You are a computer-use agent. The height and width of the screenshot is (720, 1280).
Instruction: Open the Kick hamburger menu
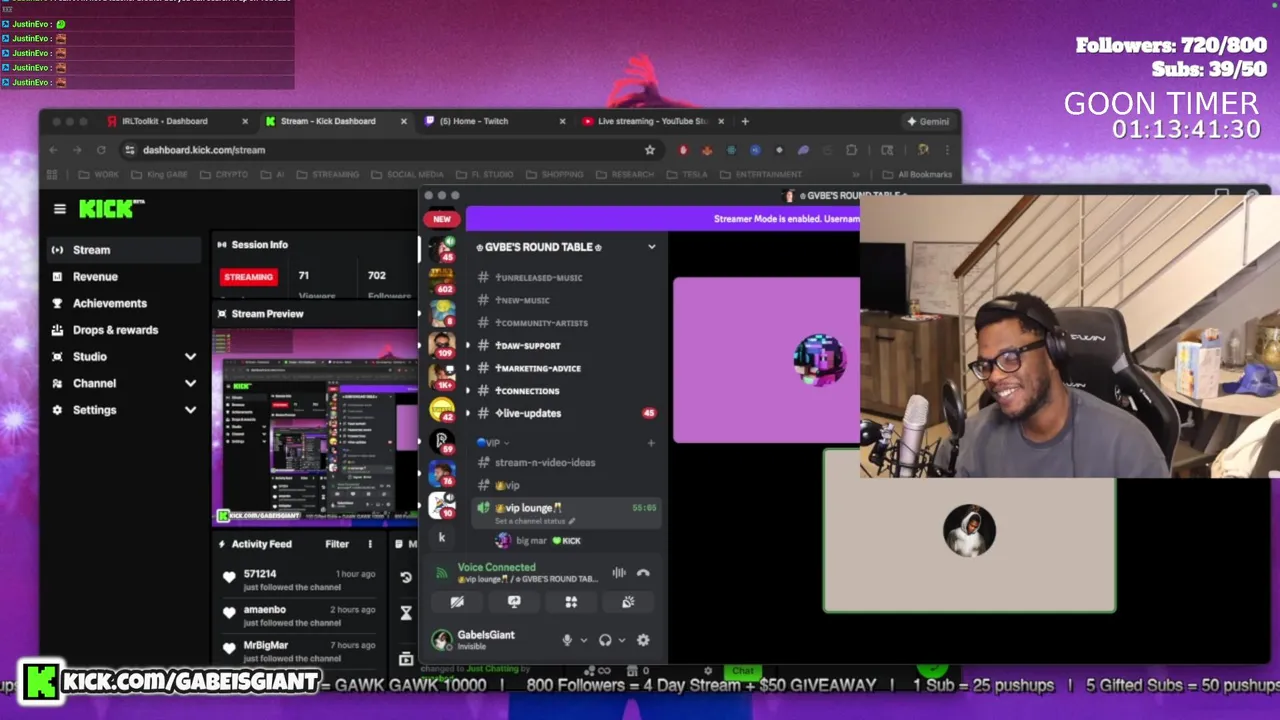tap(60, 209)
